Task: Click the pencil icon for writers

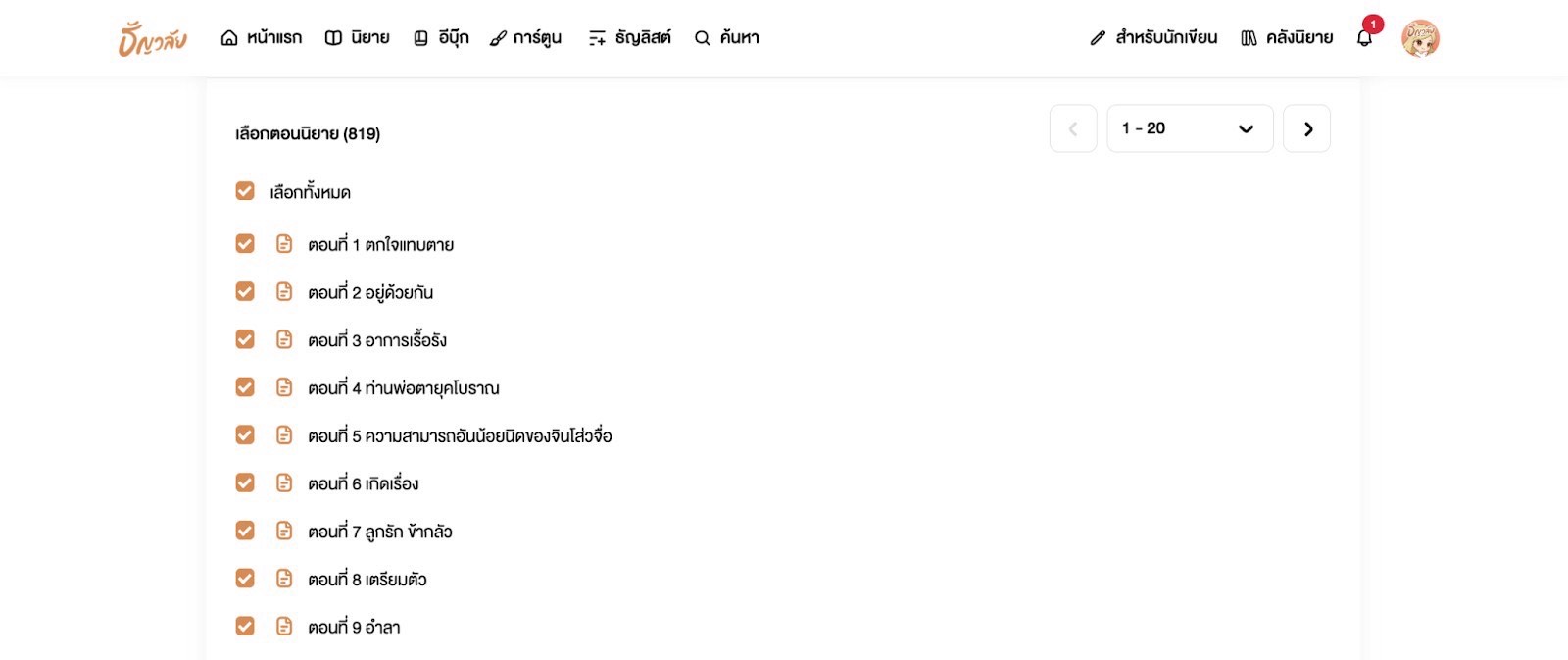Action: (1098, 38)
